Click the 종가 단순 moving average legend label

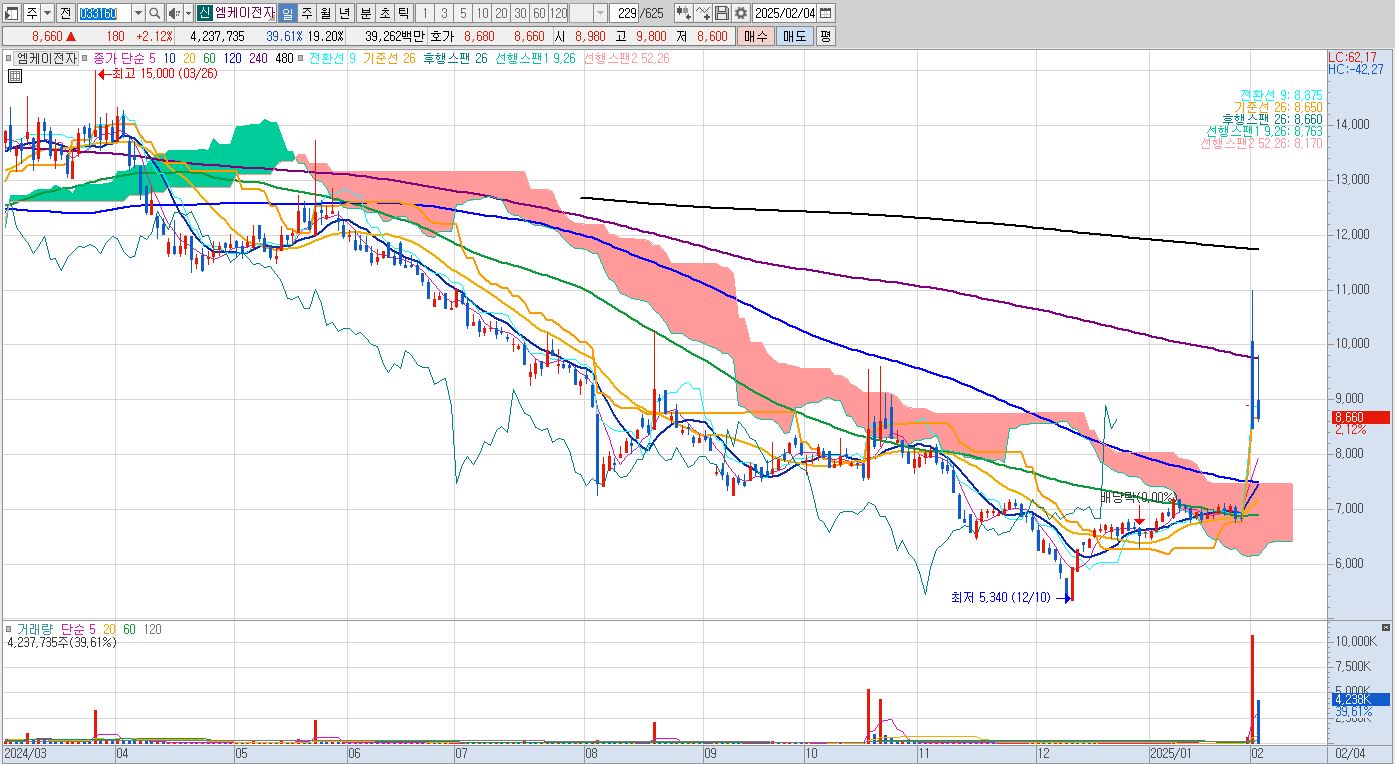click(x=120, y=58)
